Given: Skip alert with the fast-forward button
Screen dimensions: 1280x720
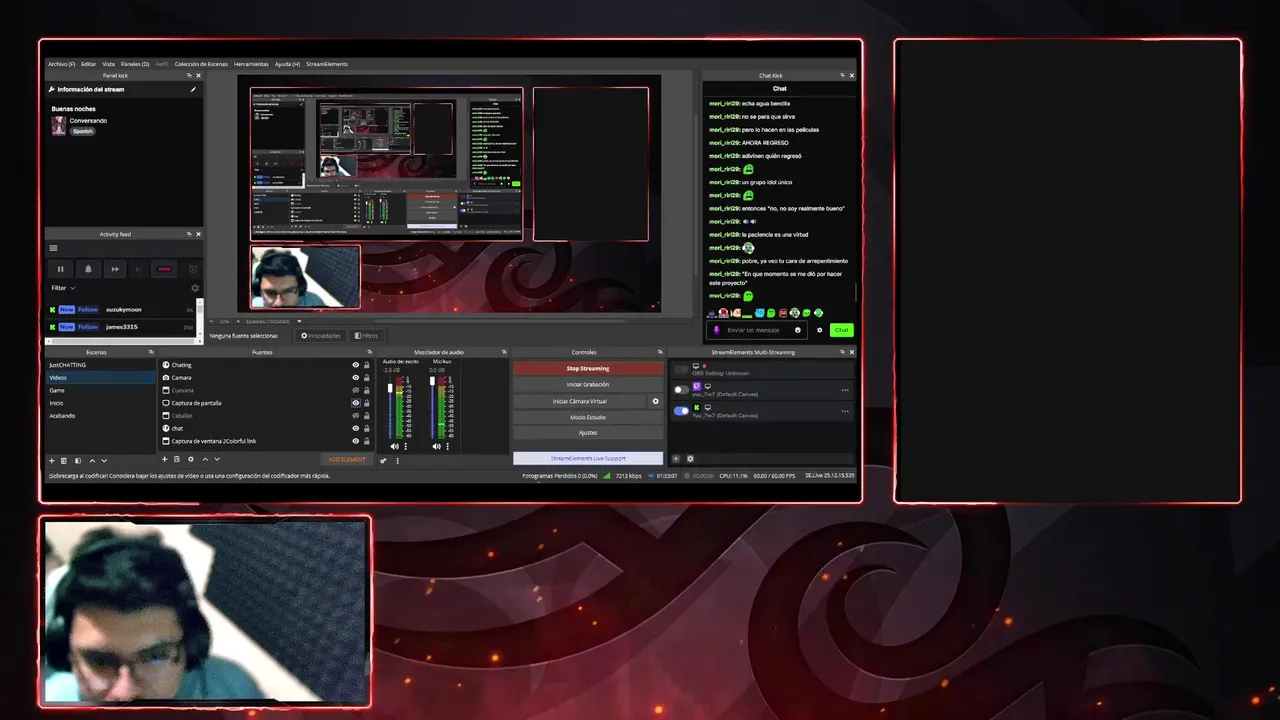Looking at the screenshot, I should tap(115, 269).
